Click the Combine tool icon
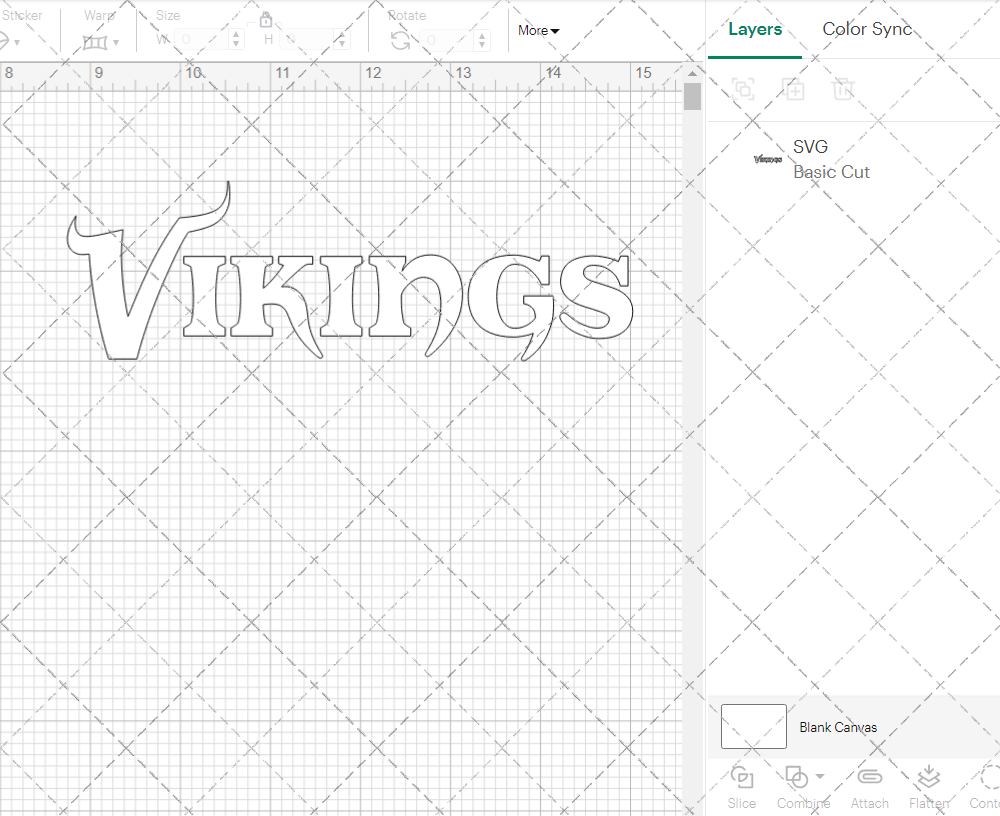 [x=796, y=777]
